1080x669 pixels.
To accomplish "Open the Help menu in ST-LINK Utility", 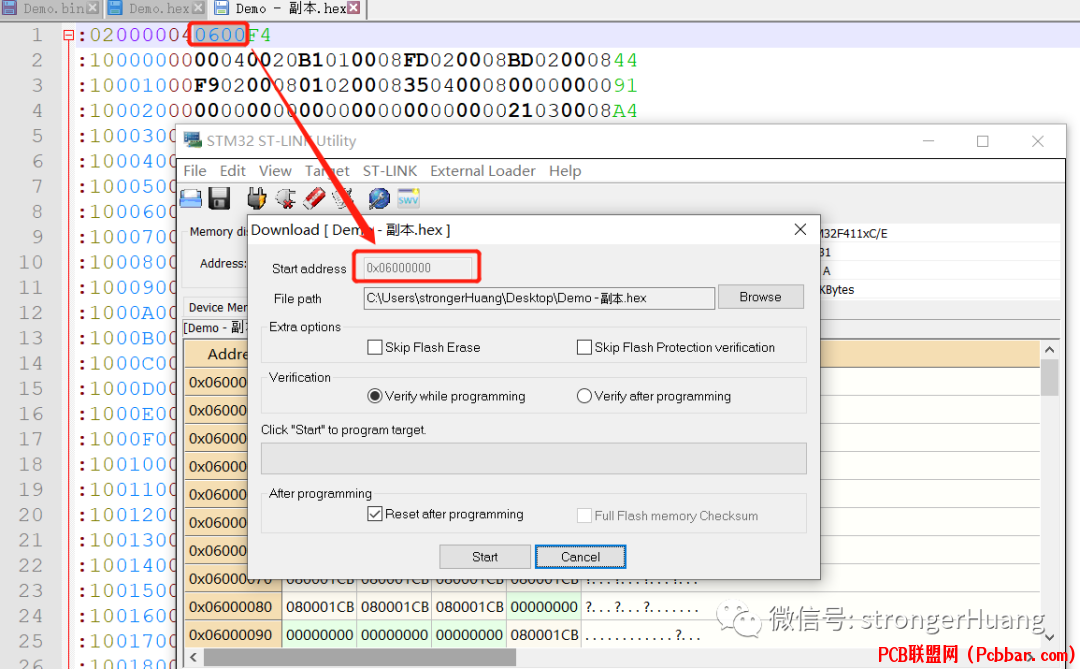I will coord(565,171).
